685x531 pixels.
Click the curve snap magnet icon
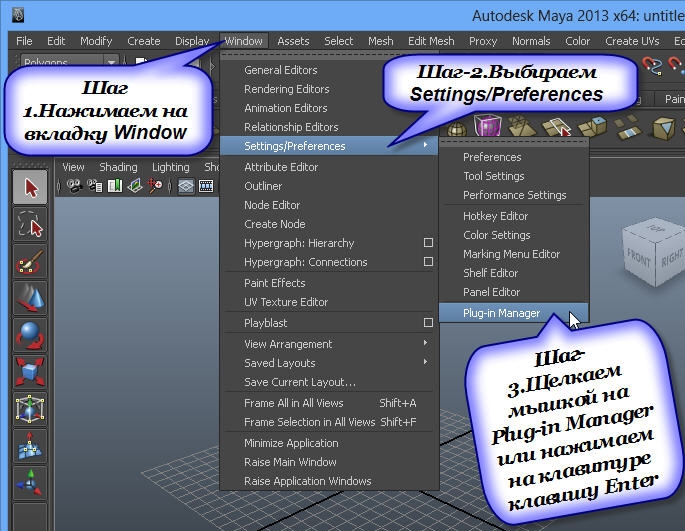(652, 66)
